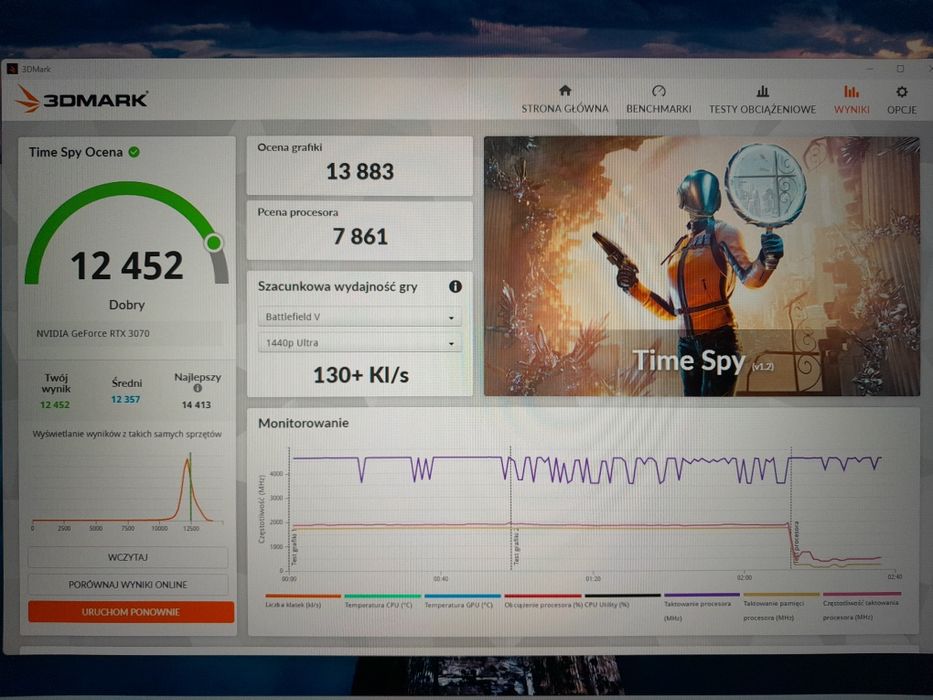Open the Opcje settings tab

tap(901, 99)
